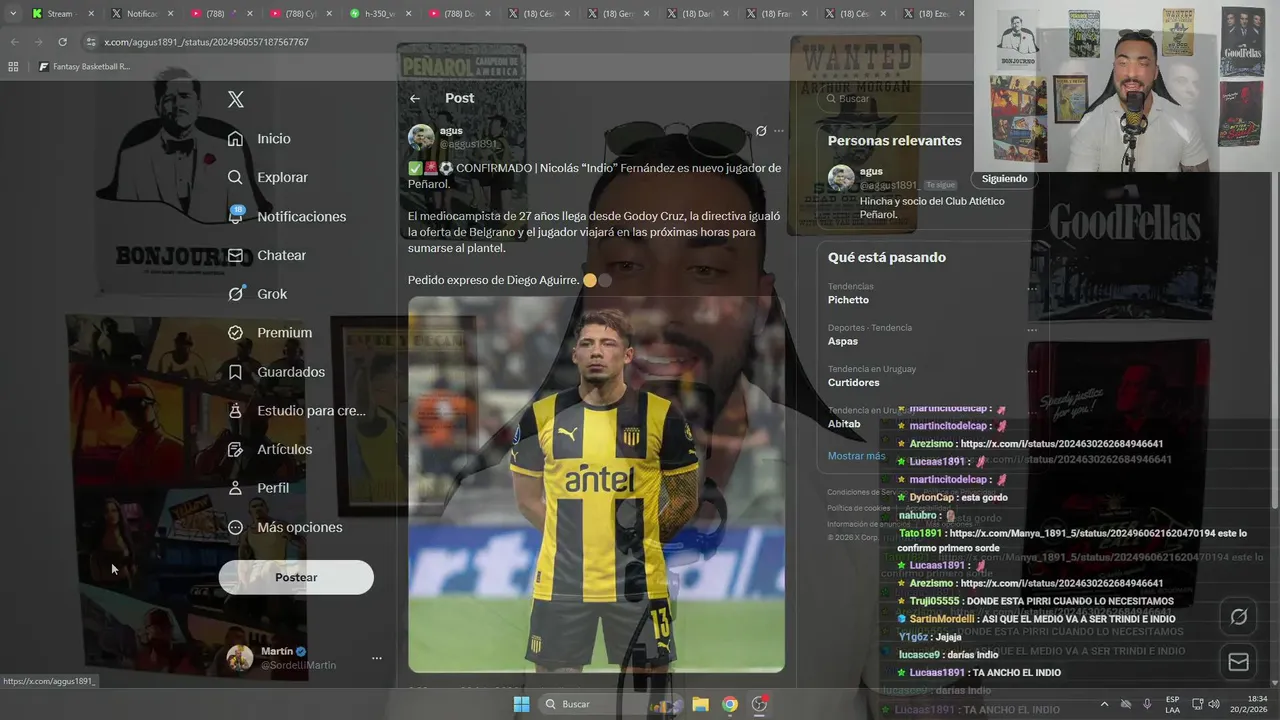The height and width of the screenshot is (720, 1280).
Task: Open account menu dots beside Martín
Action: [377, 658]
